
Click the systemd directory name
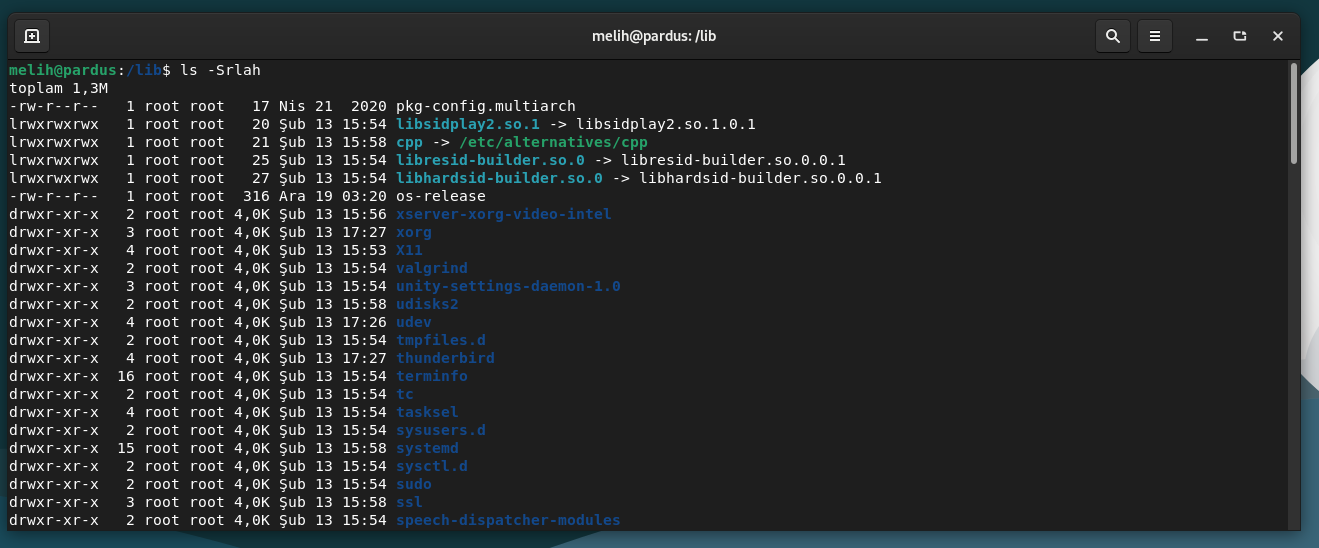pyautogui.click(x=427, y=448)
